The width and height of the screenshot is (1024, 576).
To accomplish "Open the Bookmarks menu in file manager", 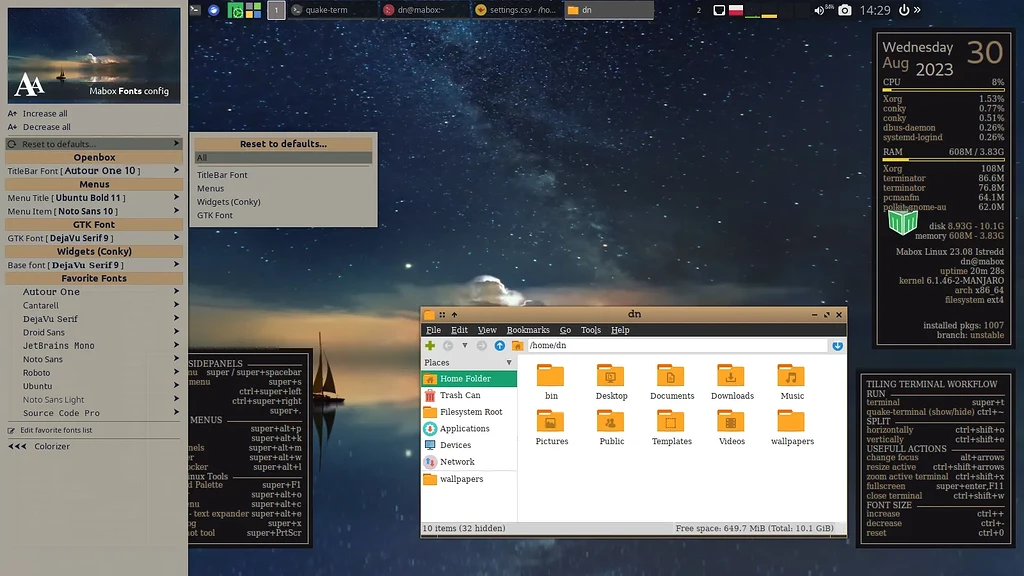I will [528, 330].
